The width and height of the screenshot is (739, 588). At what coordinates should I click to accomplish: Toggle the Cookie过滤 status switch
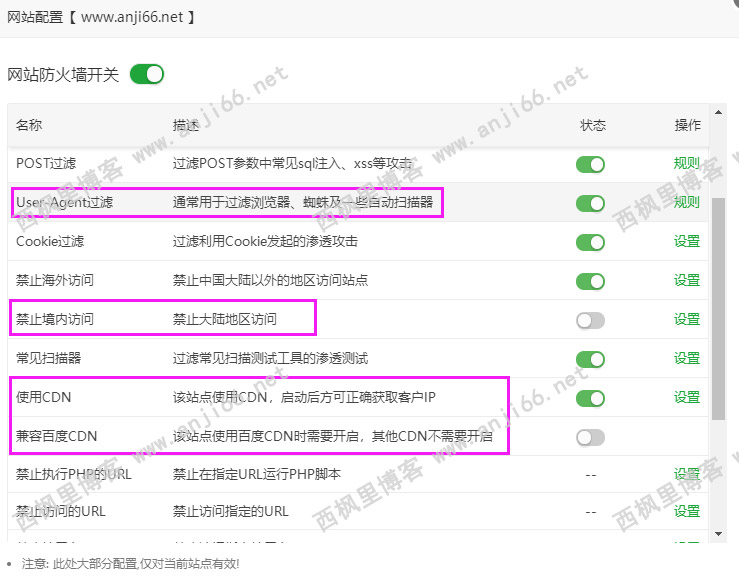click(590, 242)
